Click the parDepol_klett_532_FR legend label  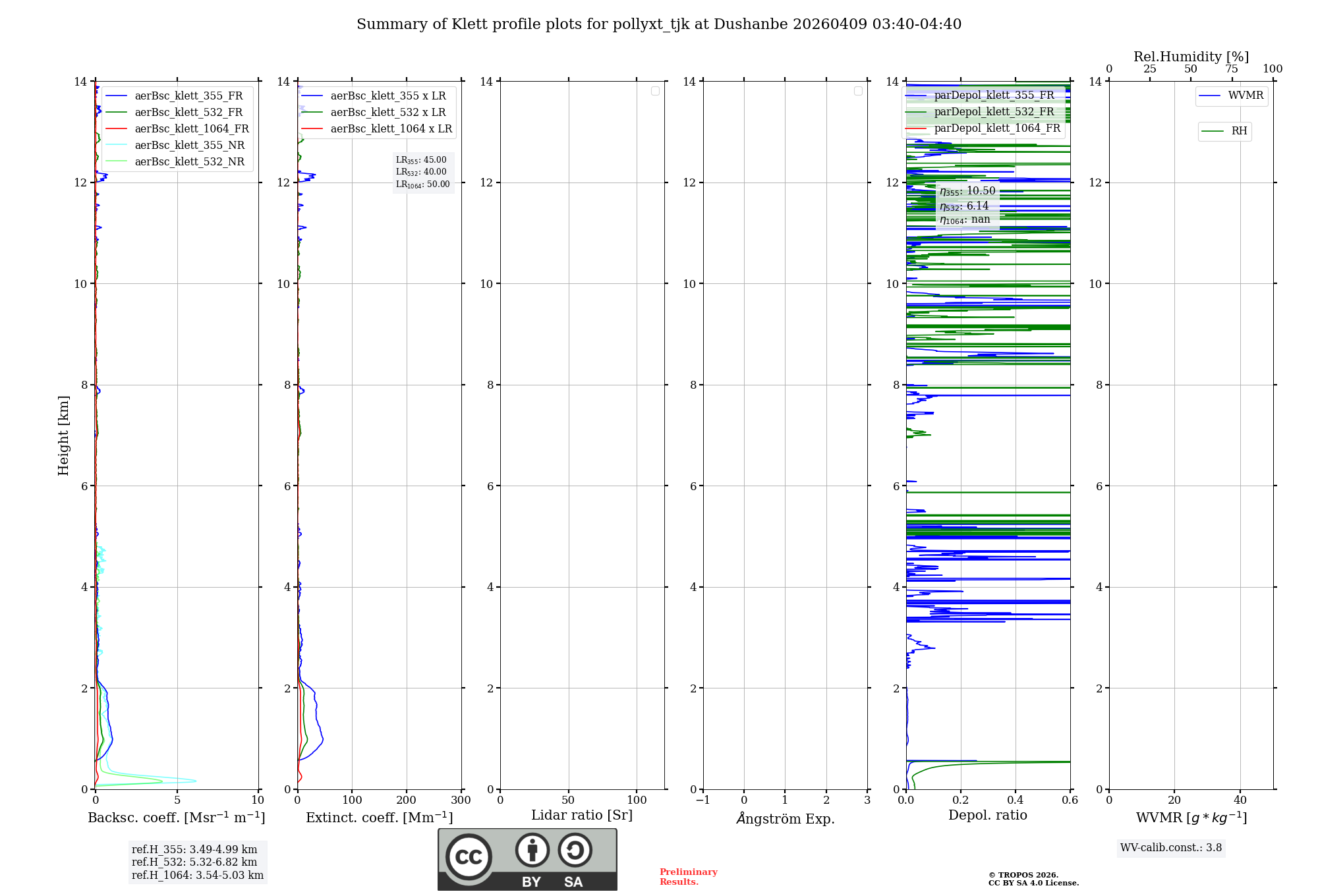[994, 112]
